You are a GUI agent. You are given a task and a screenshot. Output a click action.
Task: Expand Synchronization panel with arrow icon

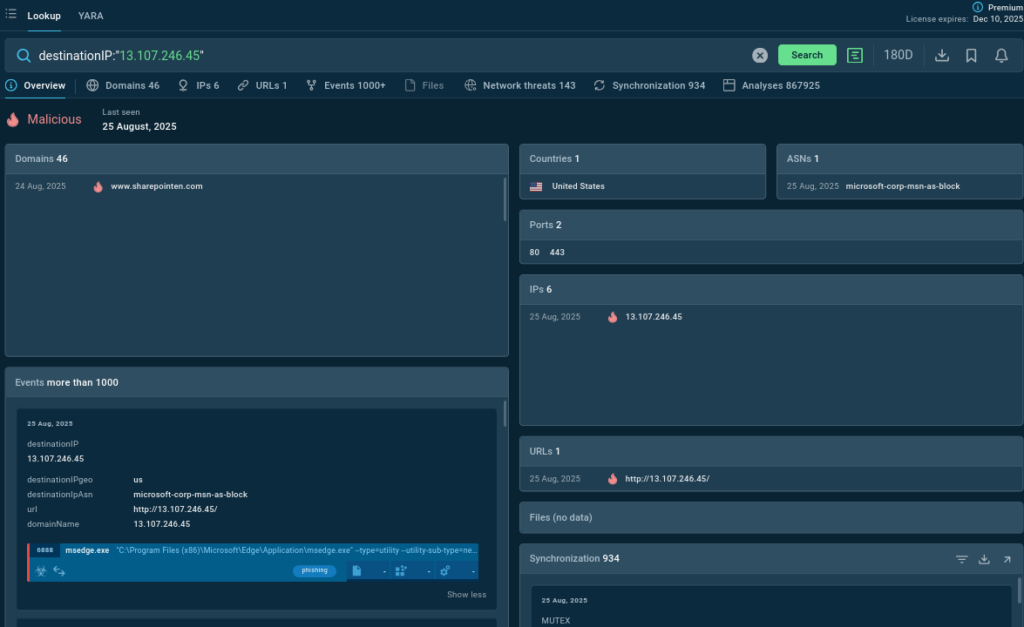[1007, 559]
